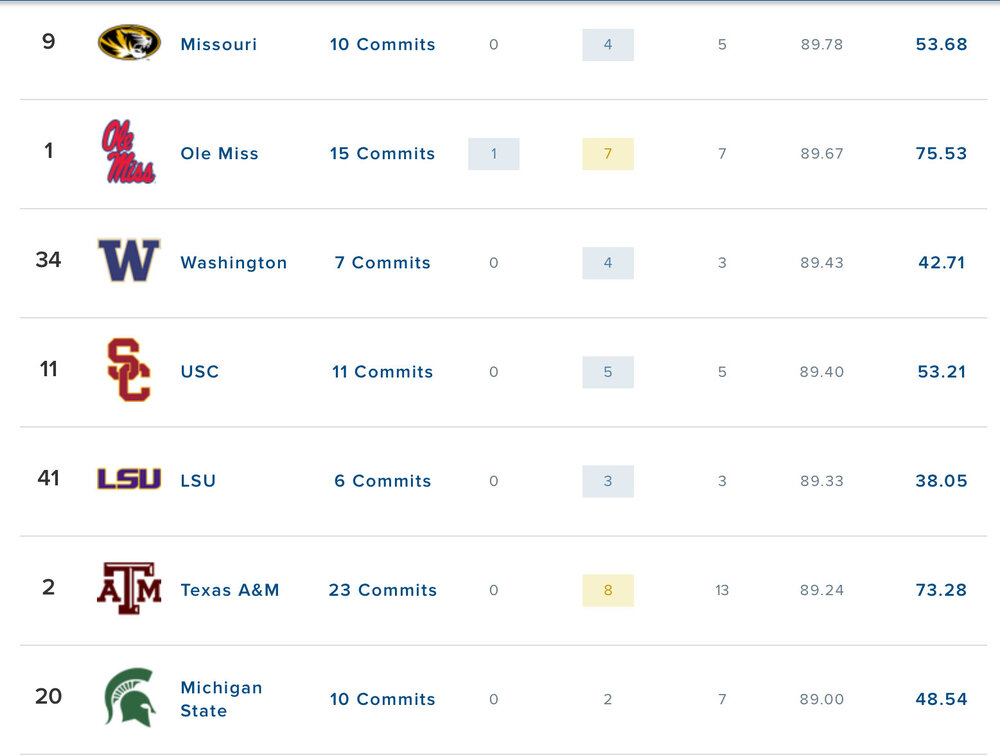Open Ole Miss 15 Commits list

383,153
